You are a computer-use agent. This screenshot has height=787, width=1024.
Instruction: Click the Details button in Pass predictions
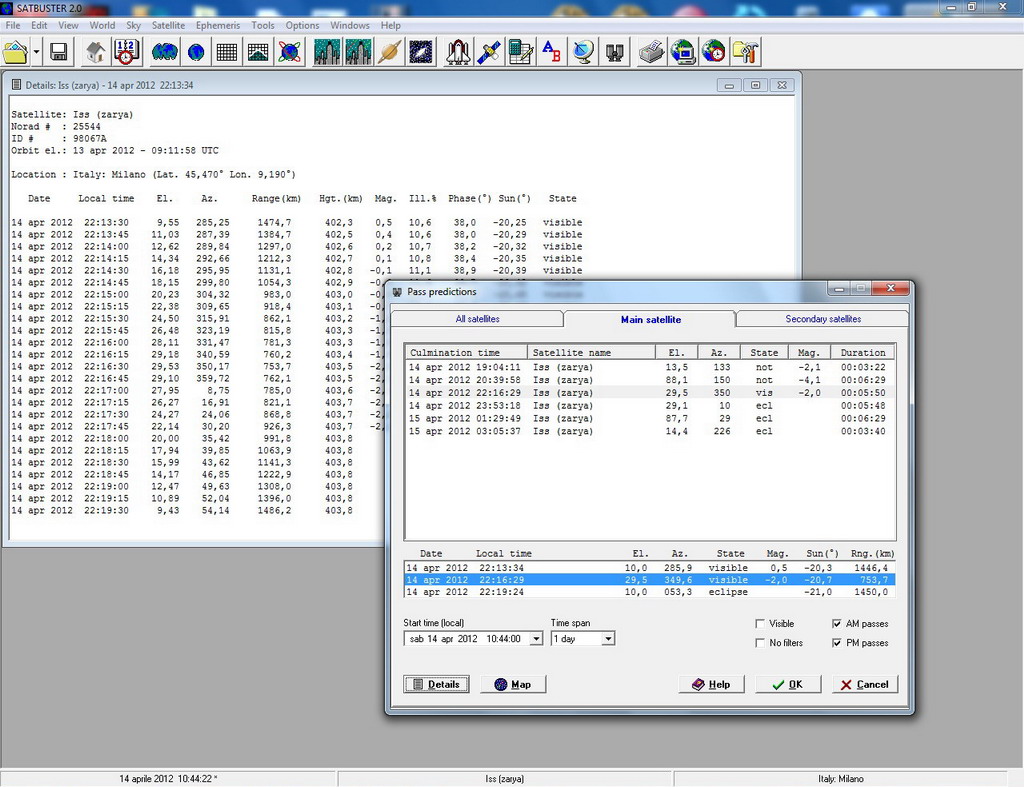point(436,684)
